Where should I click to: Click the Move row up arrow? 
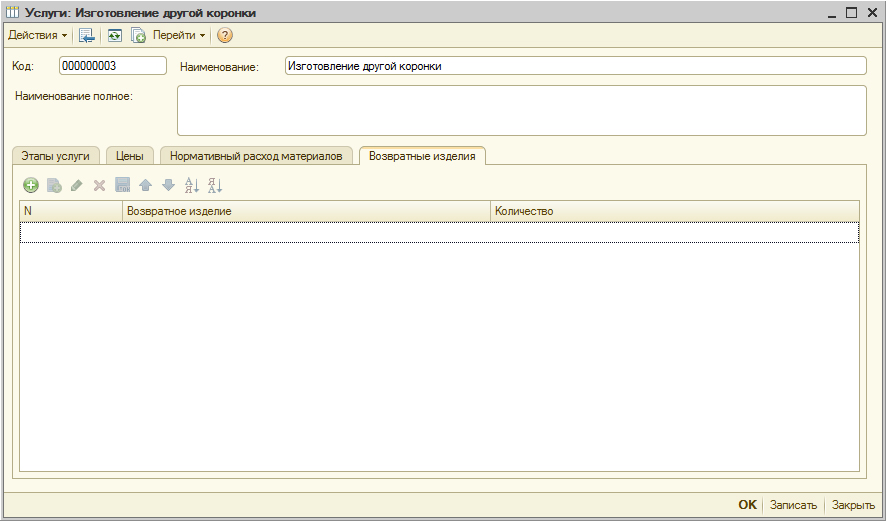[145, 185]
